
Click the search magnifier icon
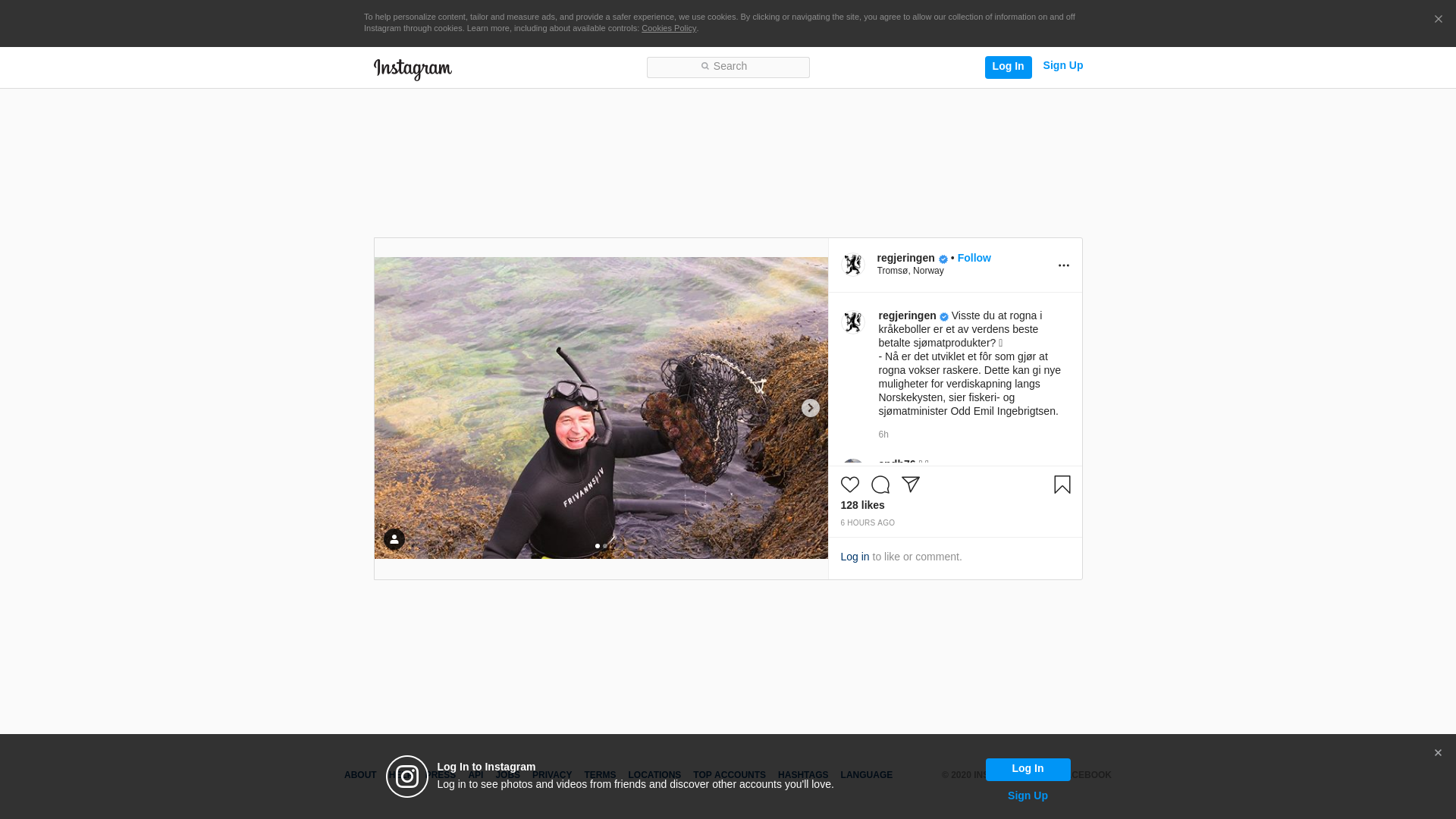[705, 67]
